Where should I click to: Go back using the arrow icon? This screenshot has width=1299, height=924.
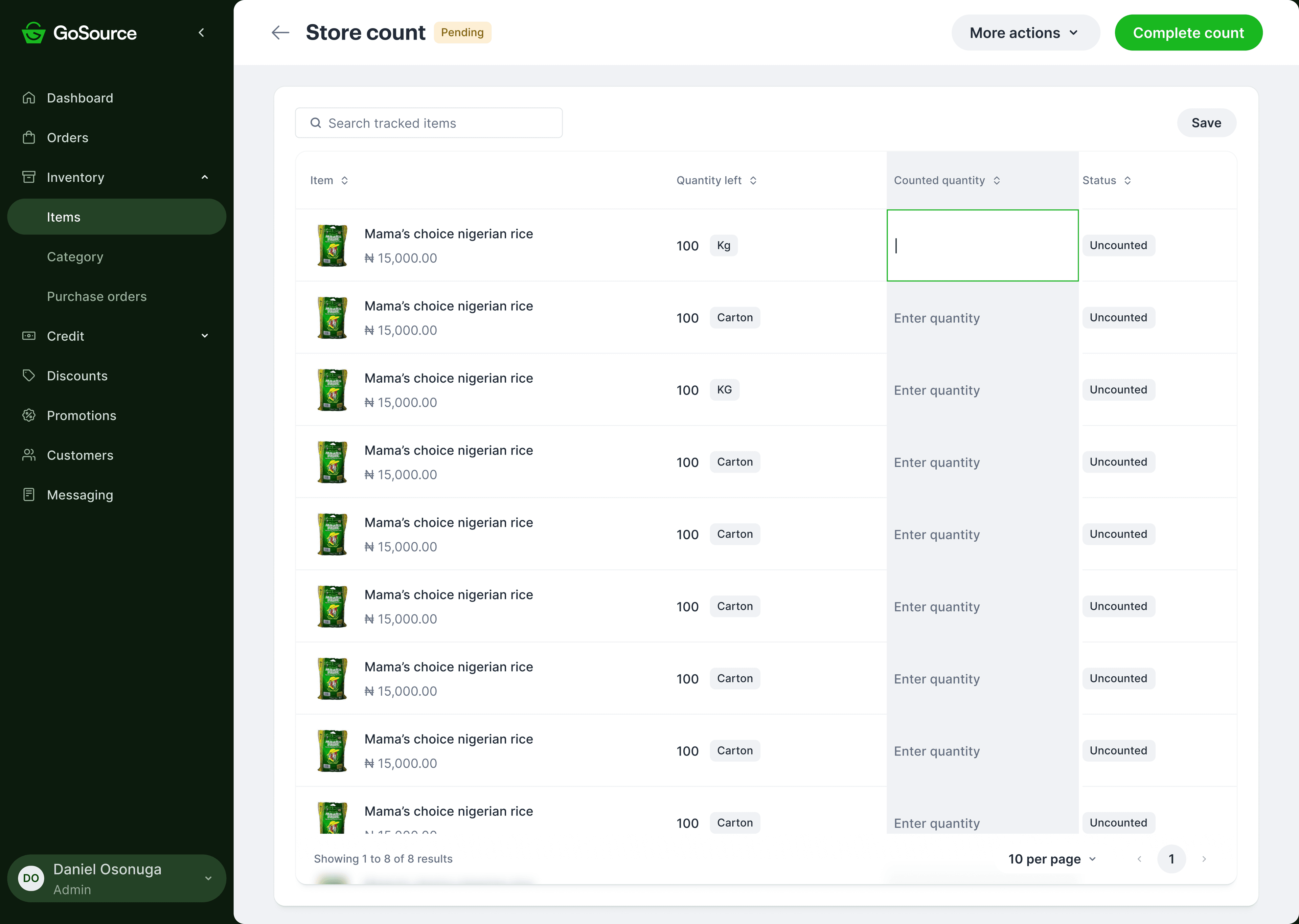pyautogui.click(x=280, y=32)
